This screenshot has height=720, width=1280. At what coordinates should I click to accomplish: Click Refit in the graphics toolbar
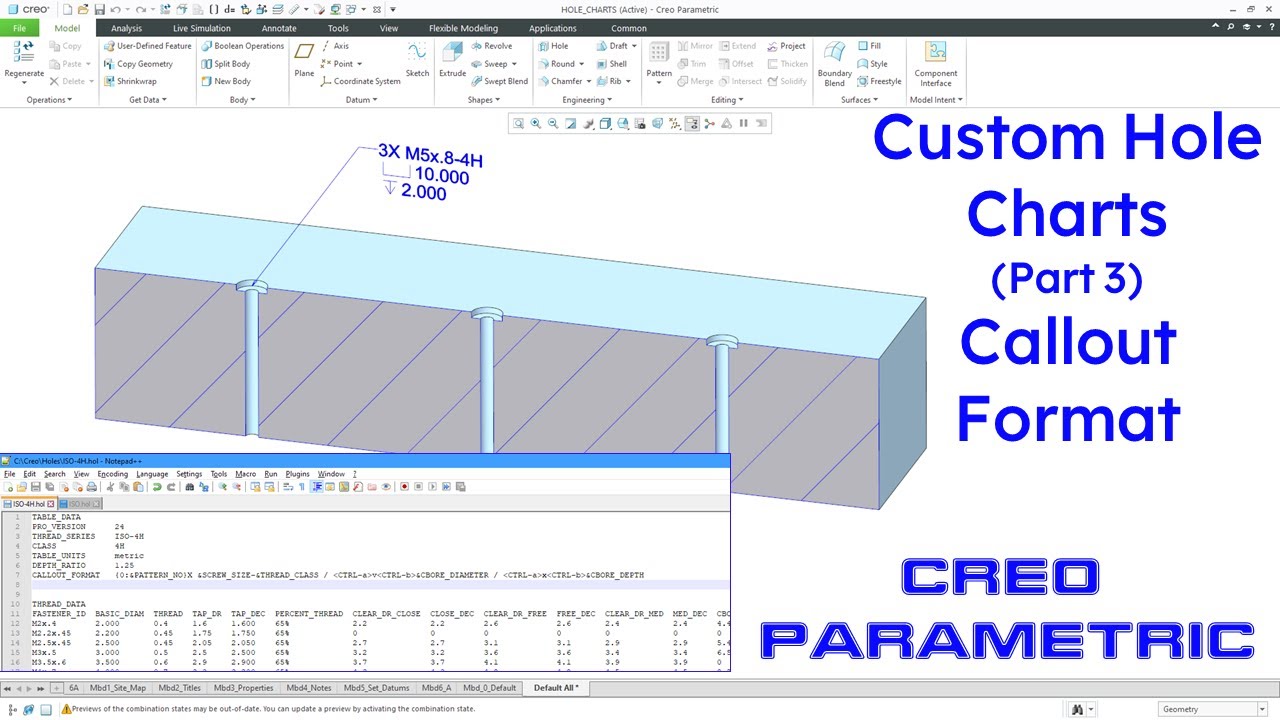coord(518,123)
